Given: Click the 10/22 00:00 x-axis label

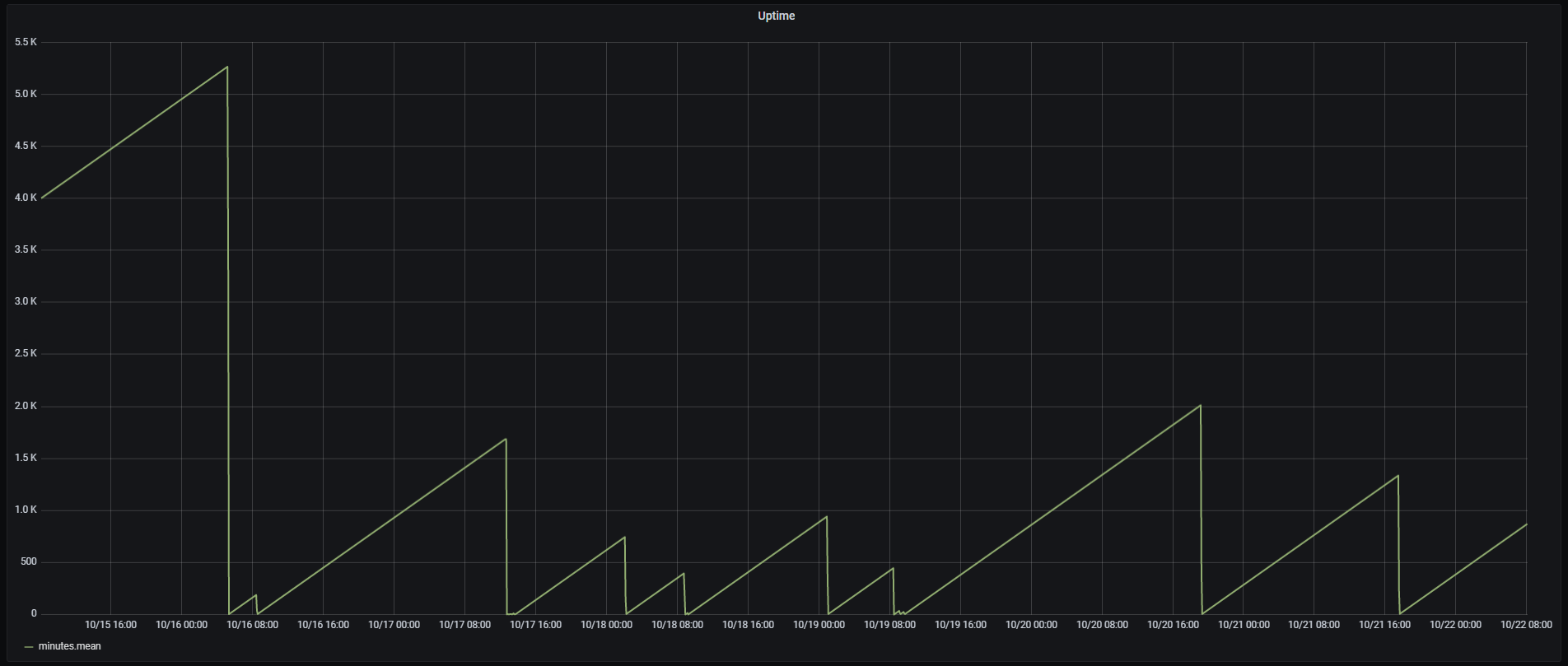Looking at the screenshot, I should click(1455, 625).
